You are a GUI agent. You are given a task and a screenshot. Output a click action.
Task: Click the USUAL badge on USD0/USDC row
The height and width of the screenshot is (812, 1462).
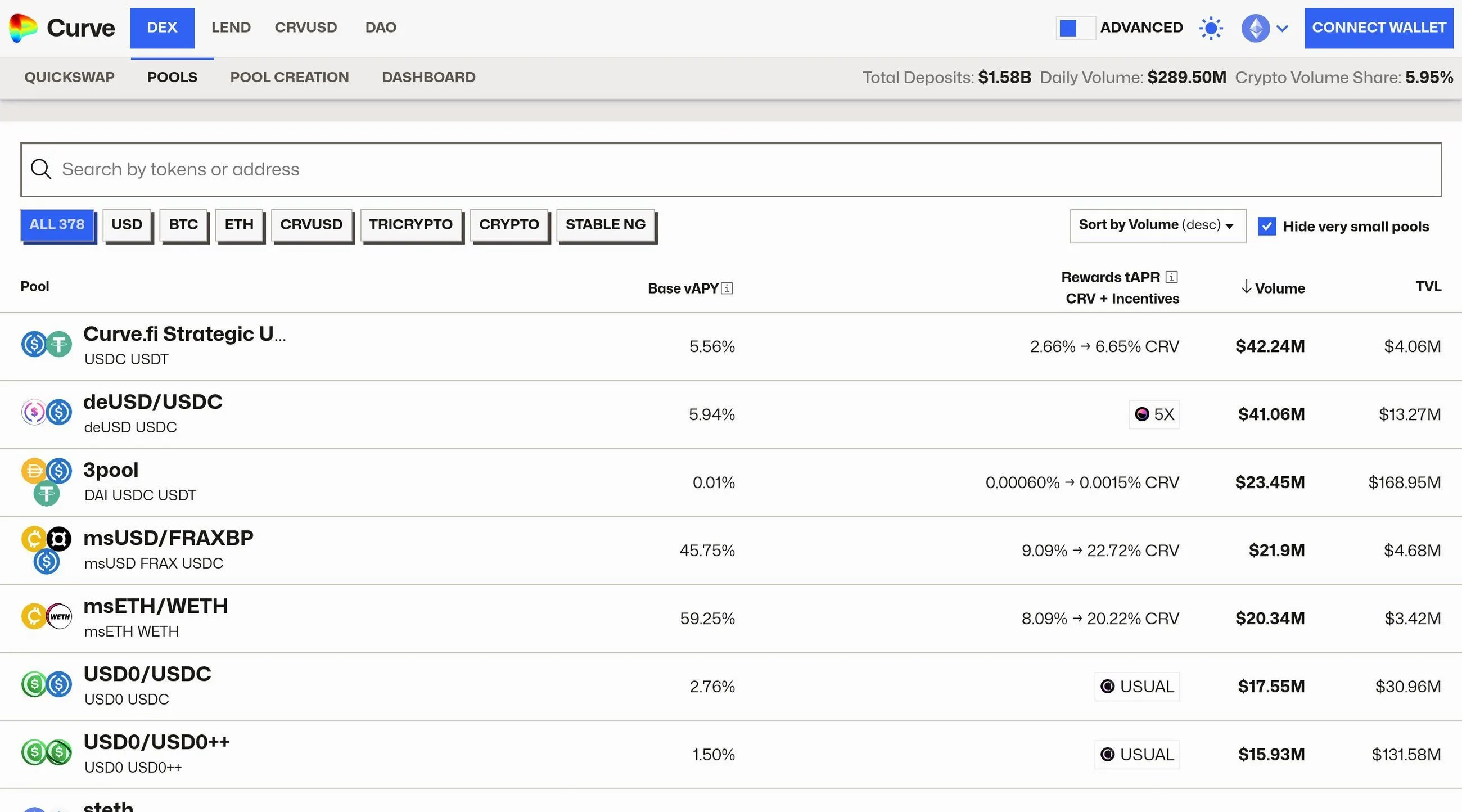(1137, 687)
